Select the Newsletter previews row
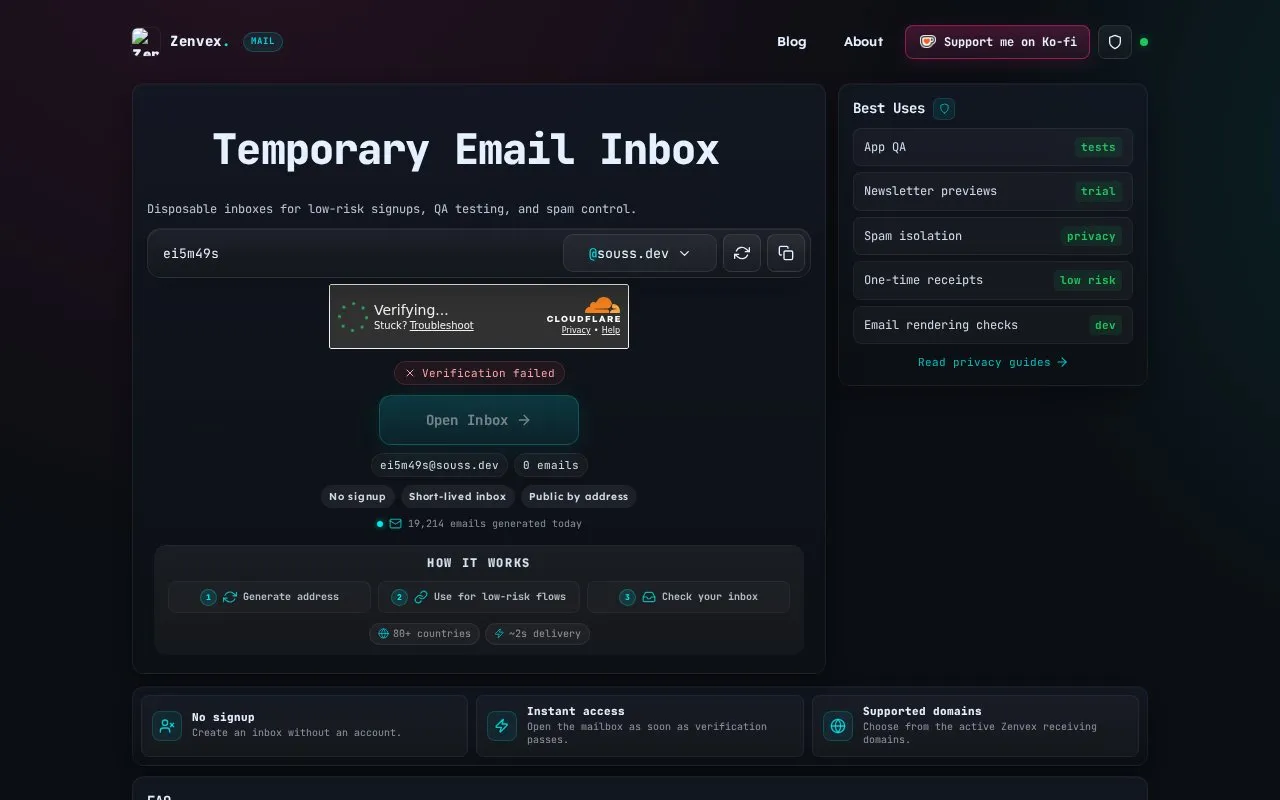The image size is (1280, 800). pyautogui.click(x=993, y=191)
